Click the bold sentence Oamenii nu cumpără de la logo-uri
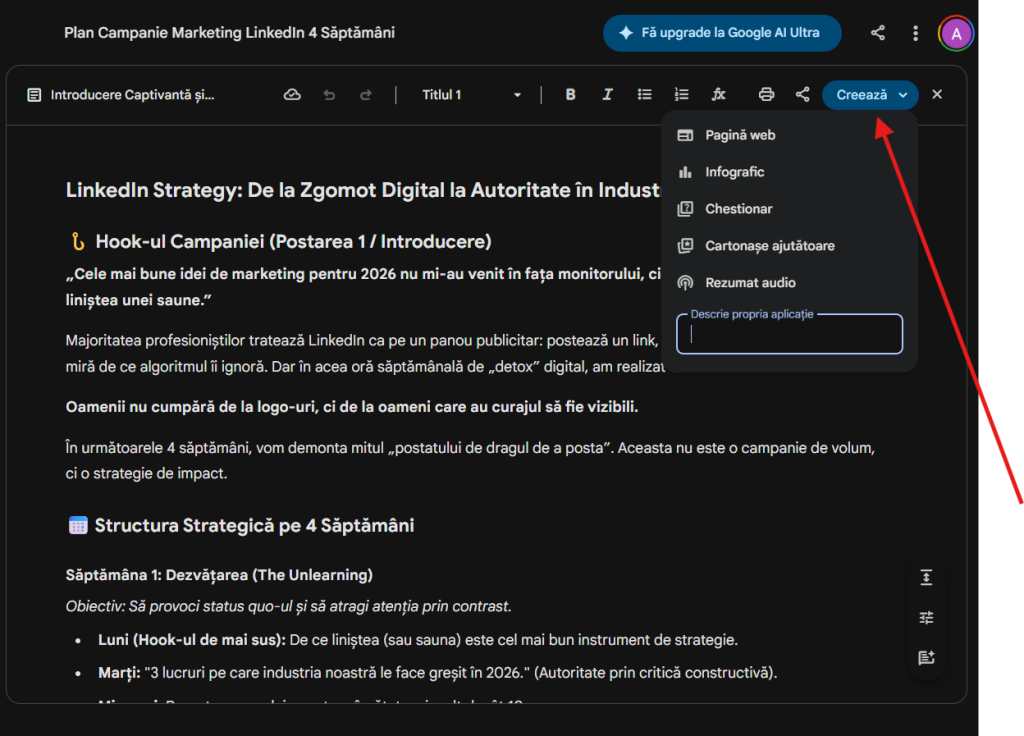 (352, 407)
